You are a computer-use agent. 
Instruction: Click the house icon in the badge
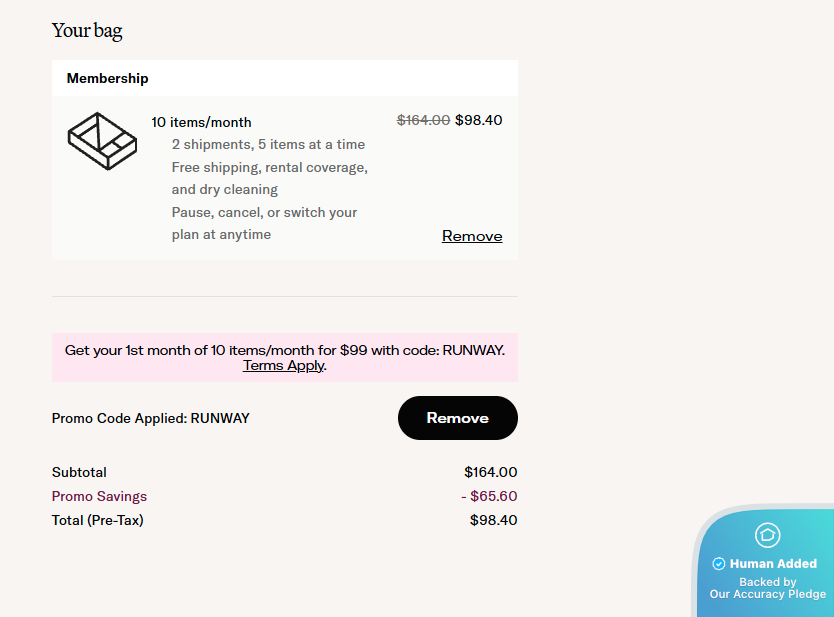(767, 535)
